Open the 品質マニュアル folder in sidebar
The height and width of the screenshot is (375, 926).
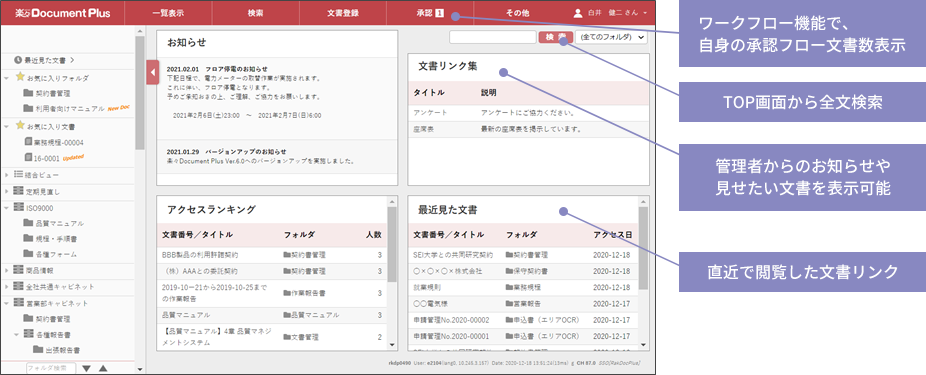tap(60, 223)
